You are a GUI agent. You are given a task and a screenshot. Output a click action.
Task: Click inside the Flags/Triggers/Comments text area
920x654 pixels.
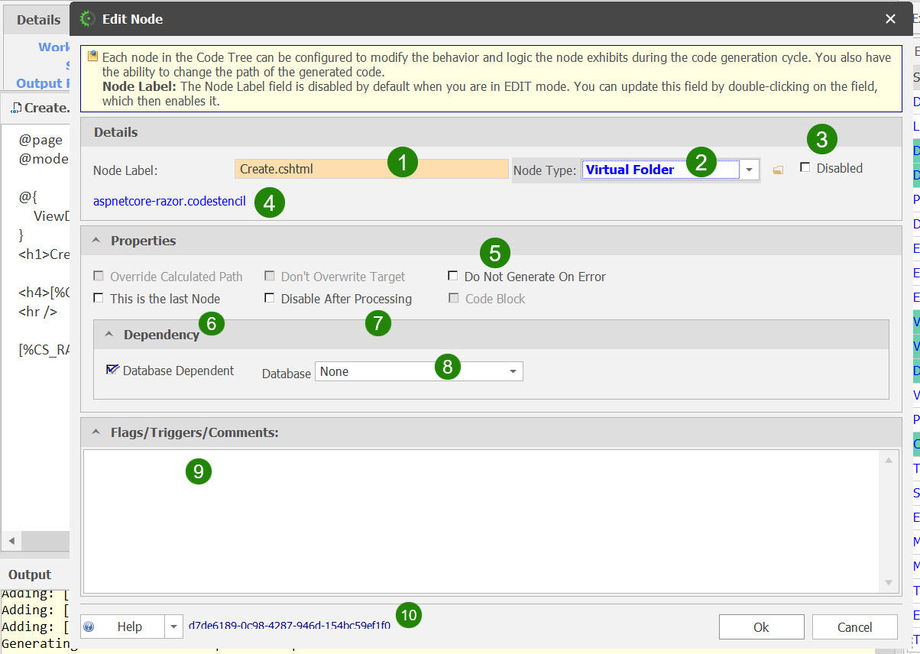pyautogui.click(x=481, y=521)
